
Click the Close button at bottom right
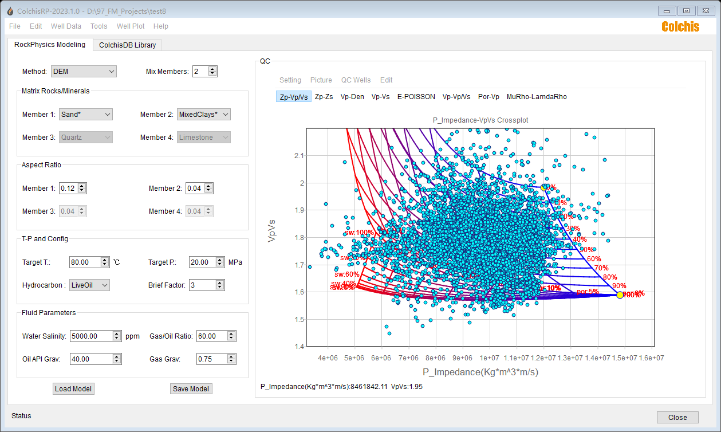[678, 417]
